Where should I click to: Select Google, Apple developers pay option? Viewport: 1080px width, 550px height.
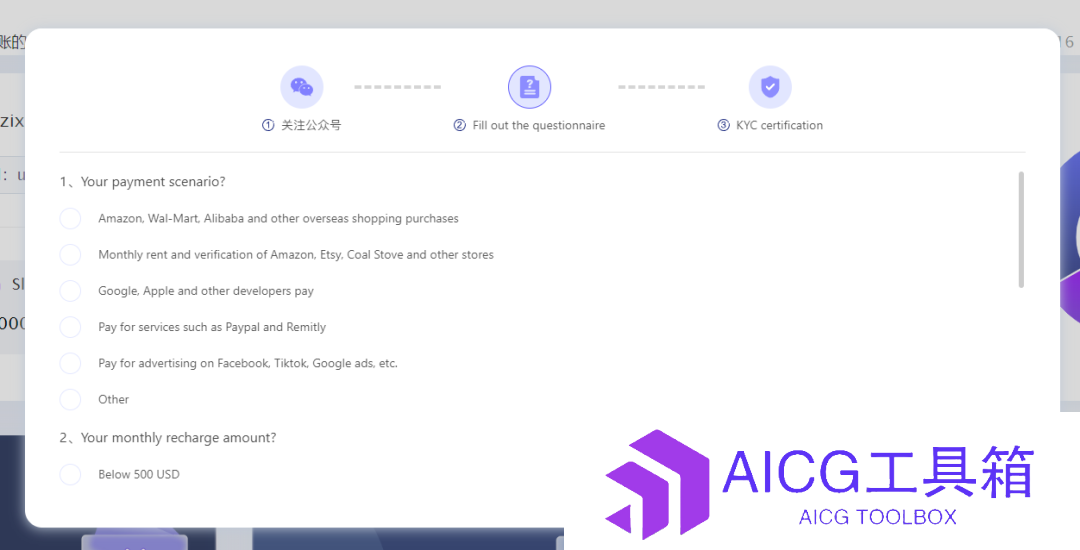70,290
